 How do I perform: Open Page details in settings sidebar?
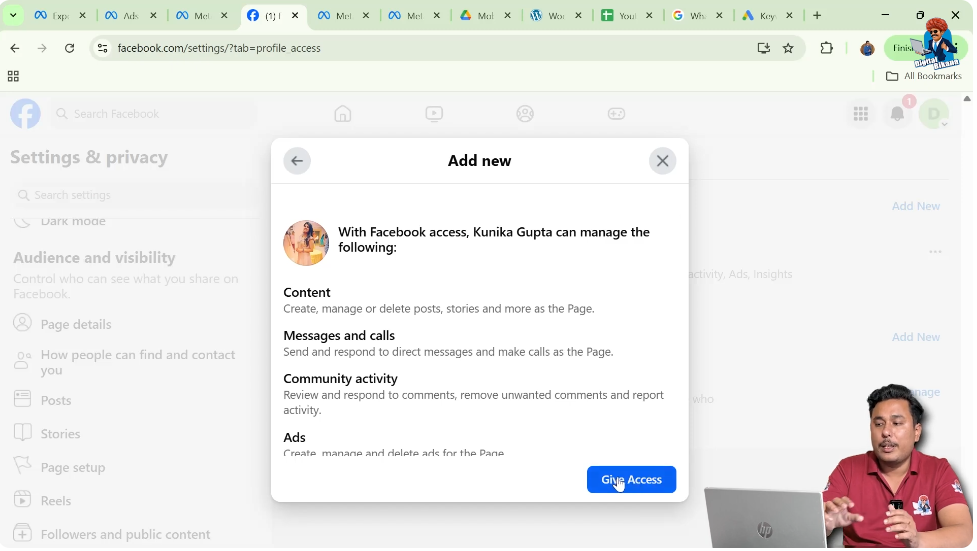coord(76,325)
